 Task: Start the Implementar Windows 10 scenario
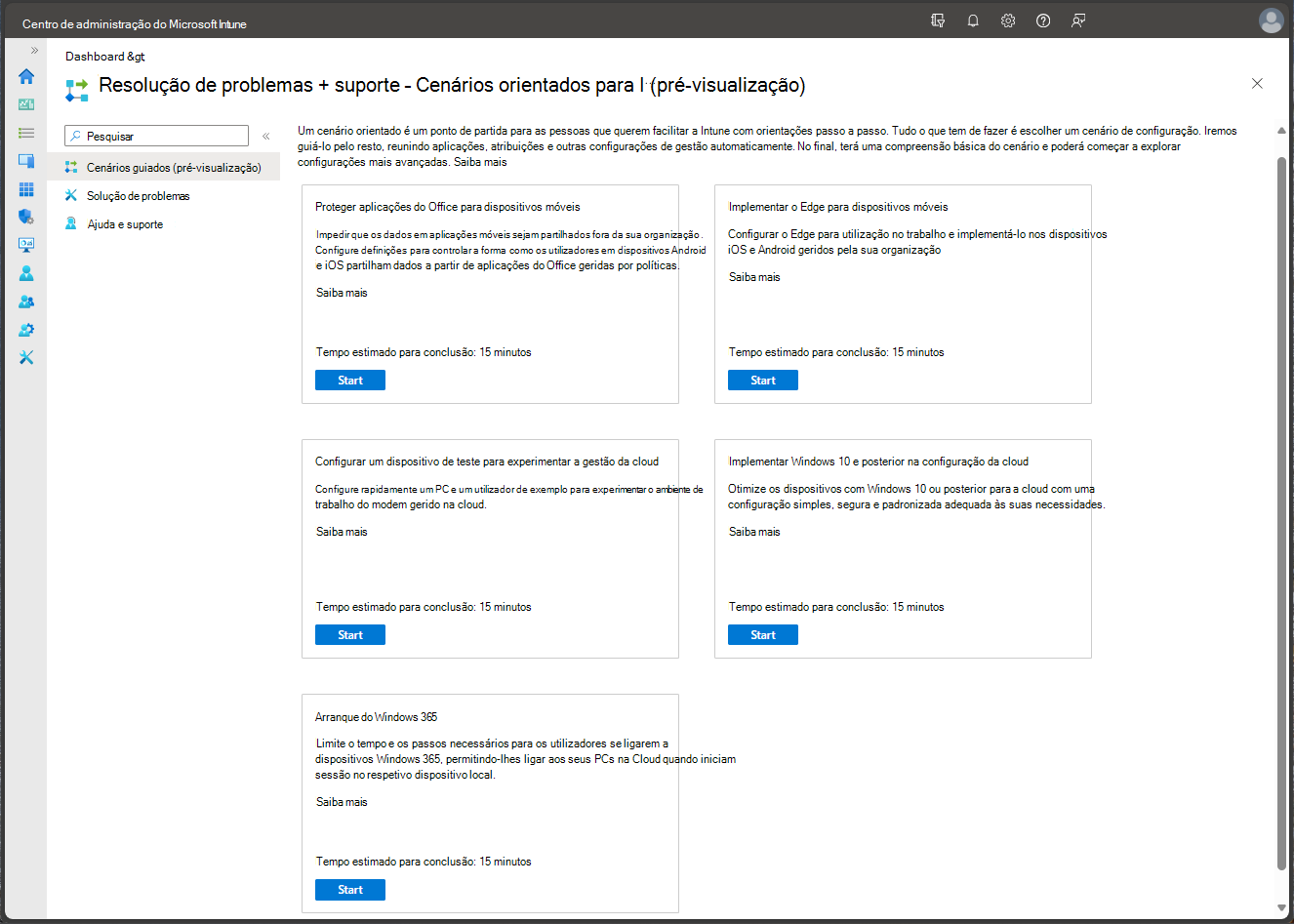click(763, 635)
